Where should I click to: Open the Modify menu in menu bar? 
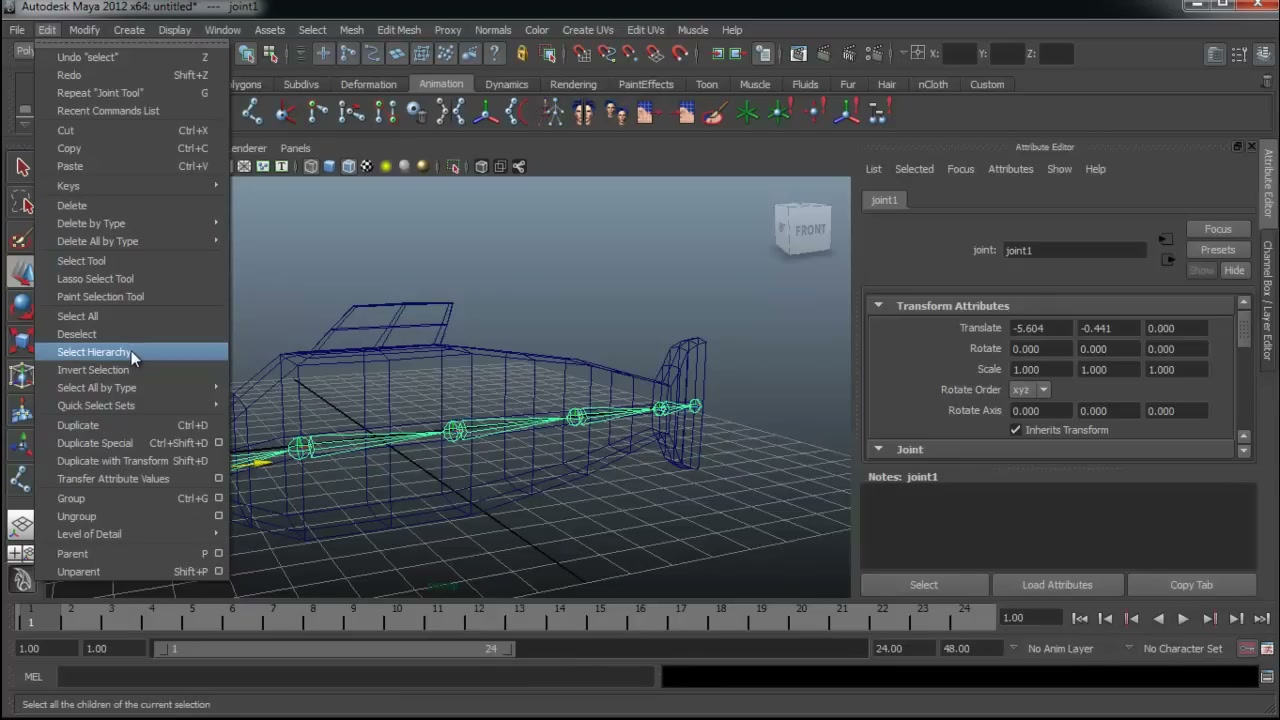(84, 30)
